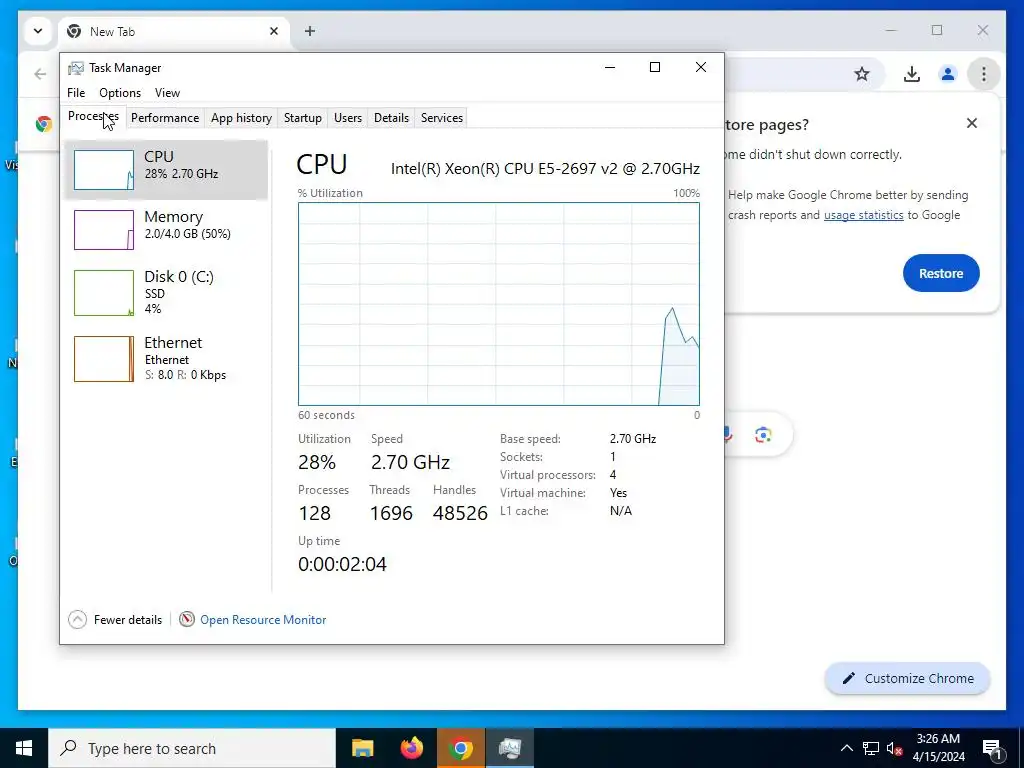
Task: Close the New Tab tab in Chrome
Action: 274,31
